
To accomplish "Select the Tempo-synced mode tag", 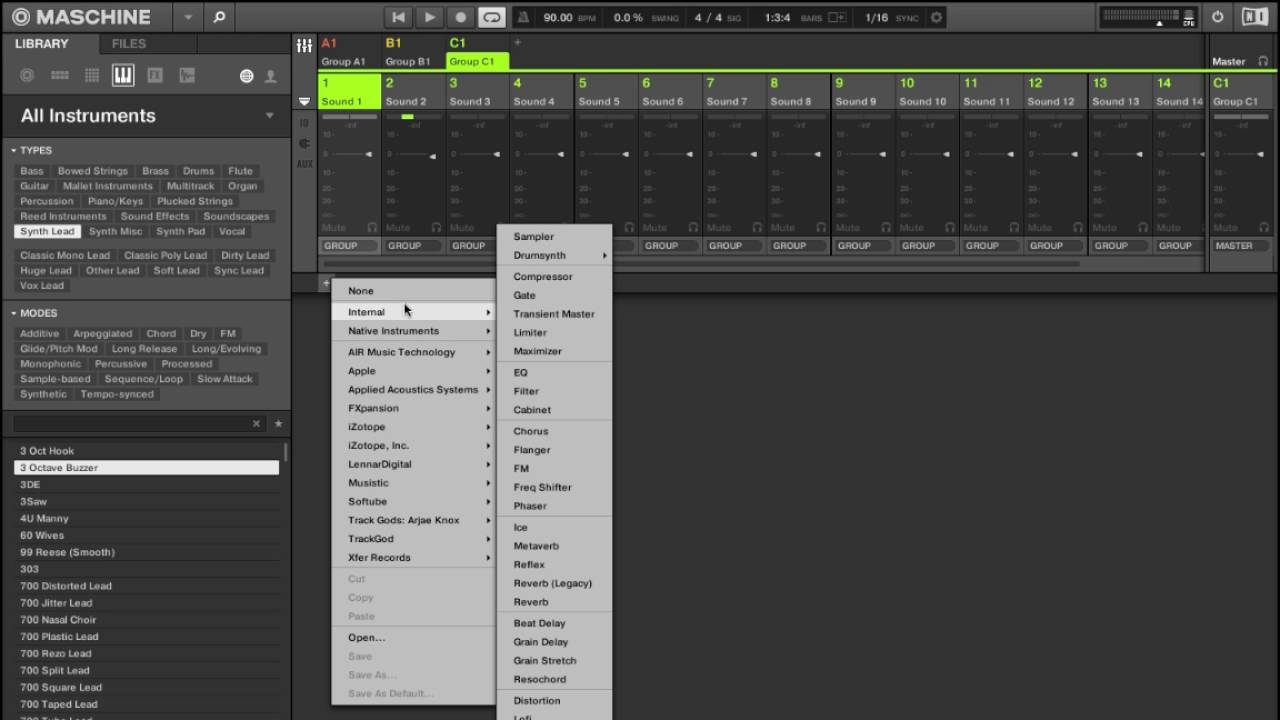I will click(117, 394).
